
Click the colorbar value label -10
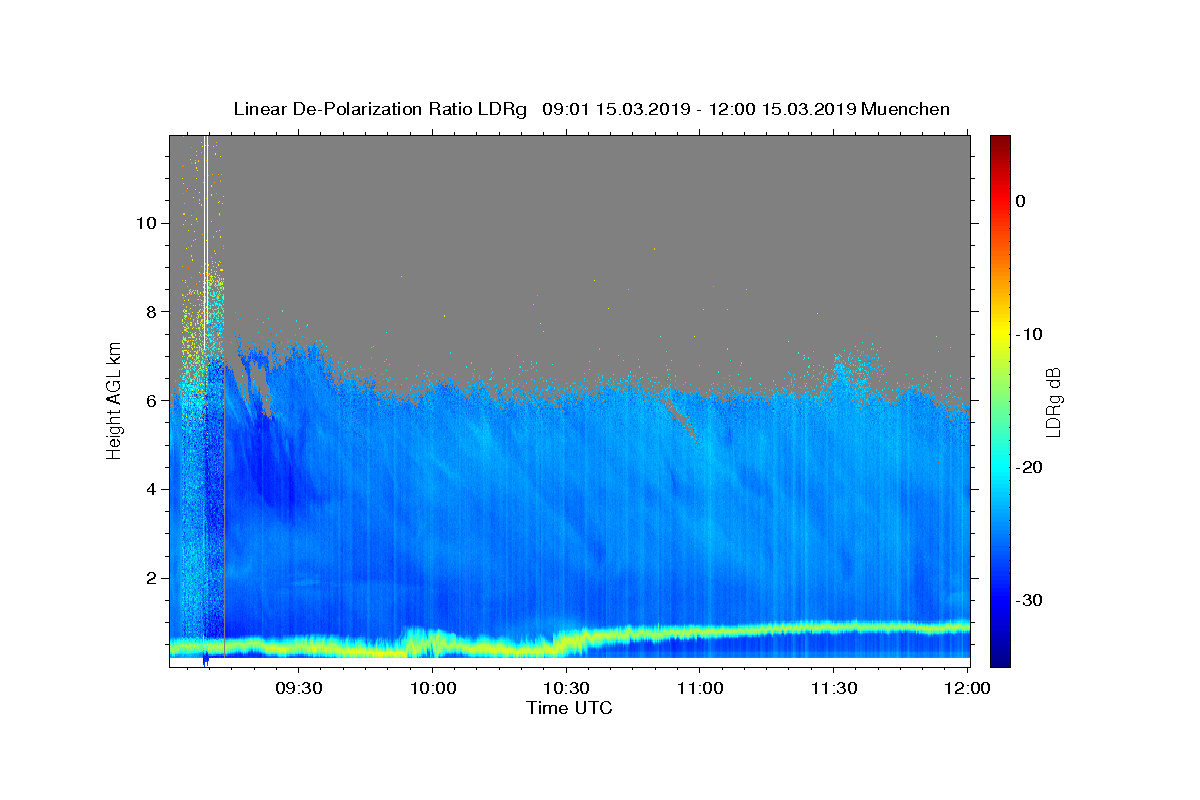coord(1030,334)
